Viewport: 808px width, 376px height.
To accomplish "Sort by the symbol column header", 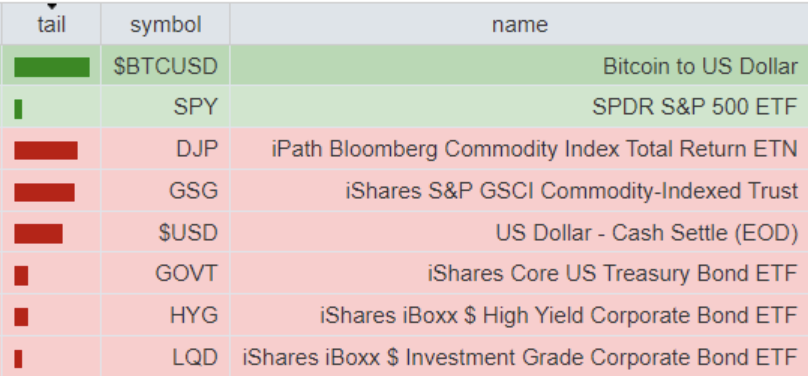I will pos(165,24).
